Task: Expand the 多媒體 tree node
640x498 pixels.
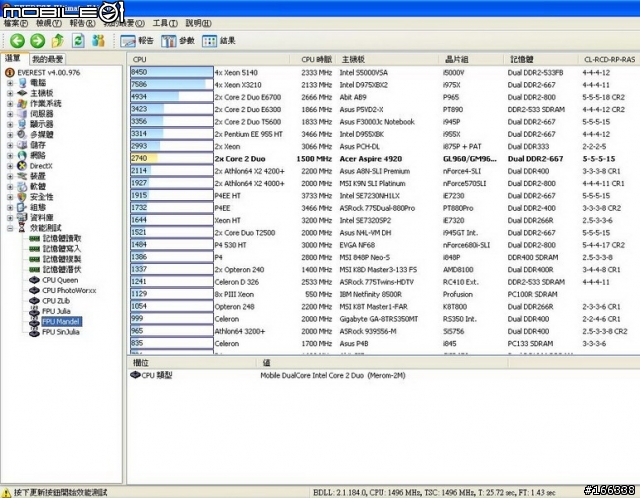Action: coord(10,135)
